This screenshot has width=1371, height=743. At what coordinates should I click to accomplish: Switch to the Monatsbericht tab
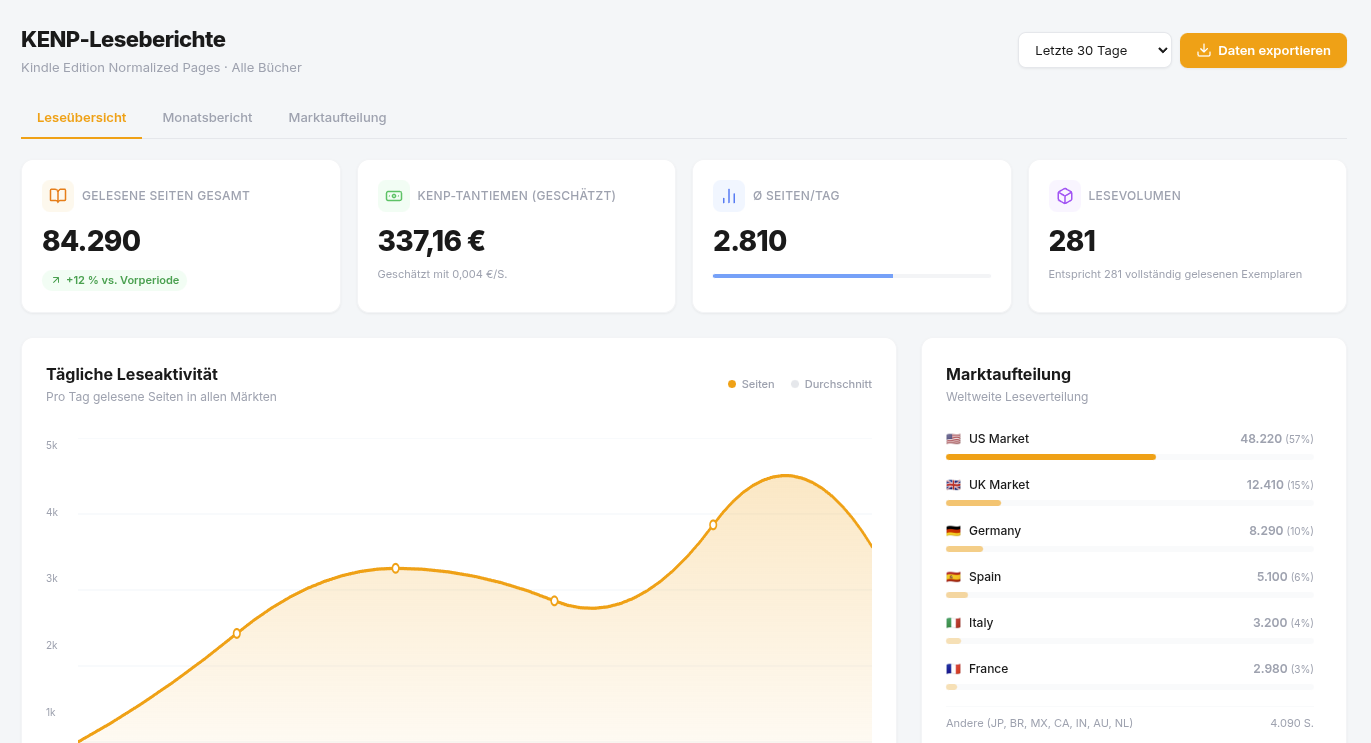click(207, 118)
